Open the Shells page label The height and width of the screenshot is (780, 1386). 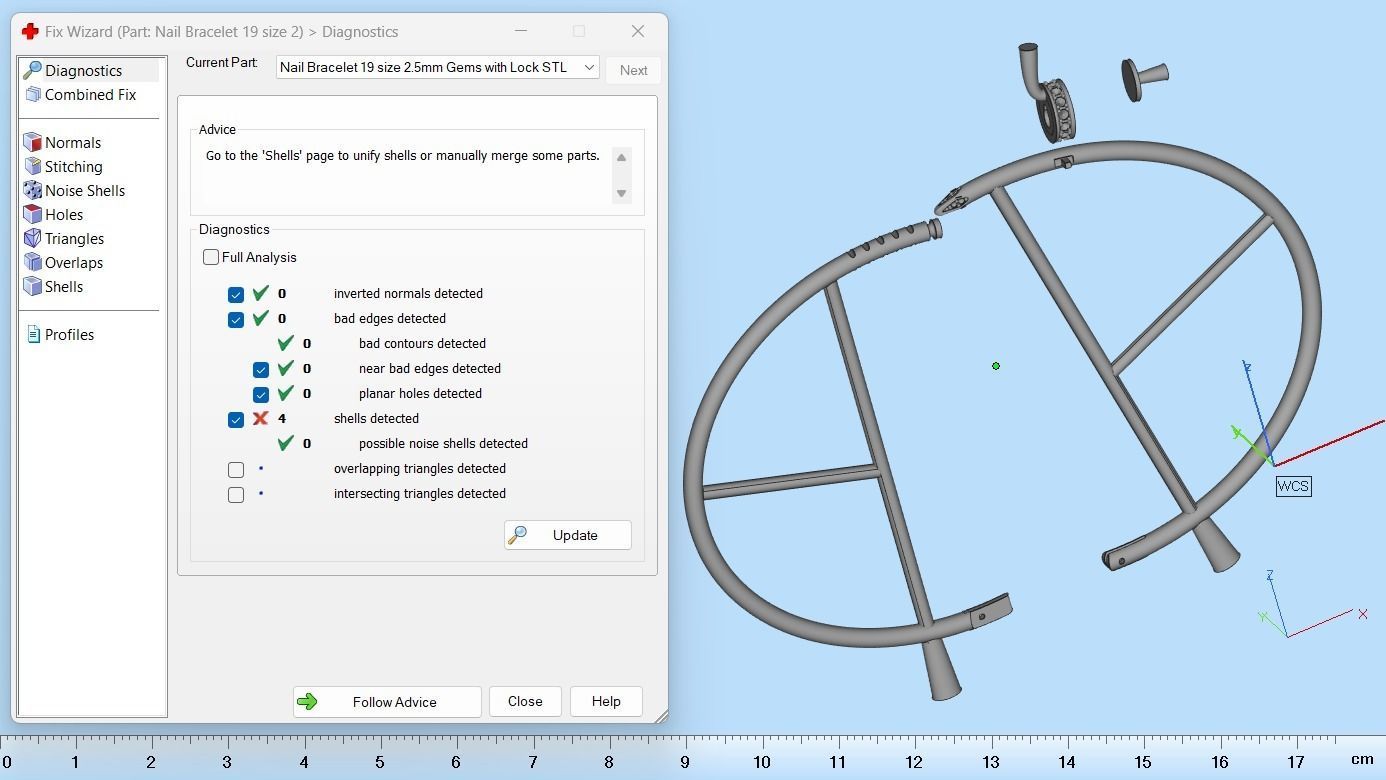pyautogui.click(x=64, y=286)
